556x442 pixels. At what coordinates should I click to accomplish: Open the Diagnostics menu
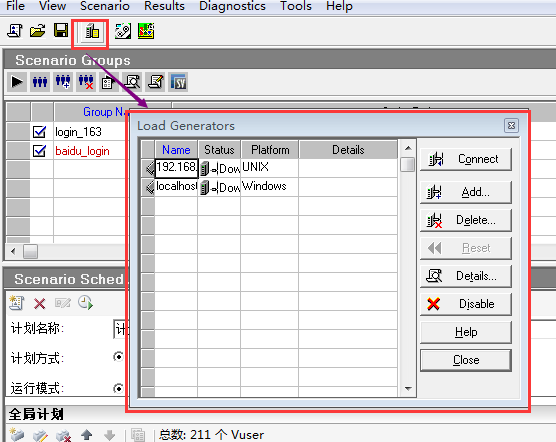tap(232, 6)
